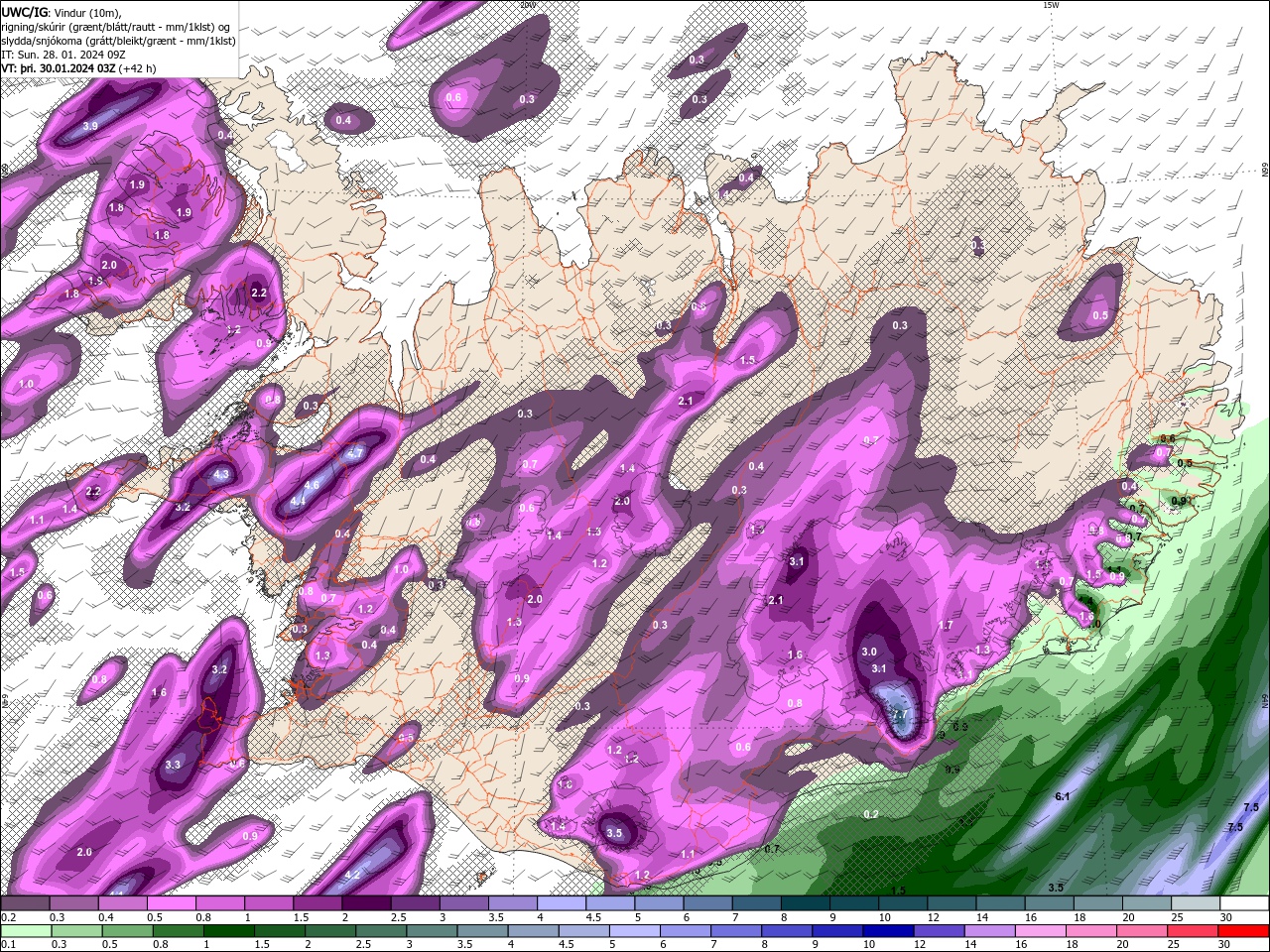The width and height of the screenshot is (1270, 952).
Task: Select the "rigning/skúrir" line in the header
Action: point(116,26)
